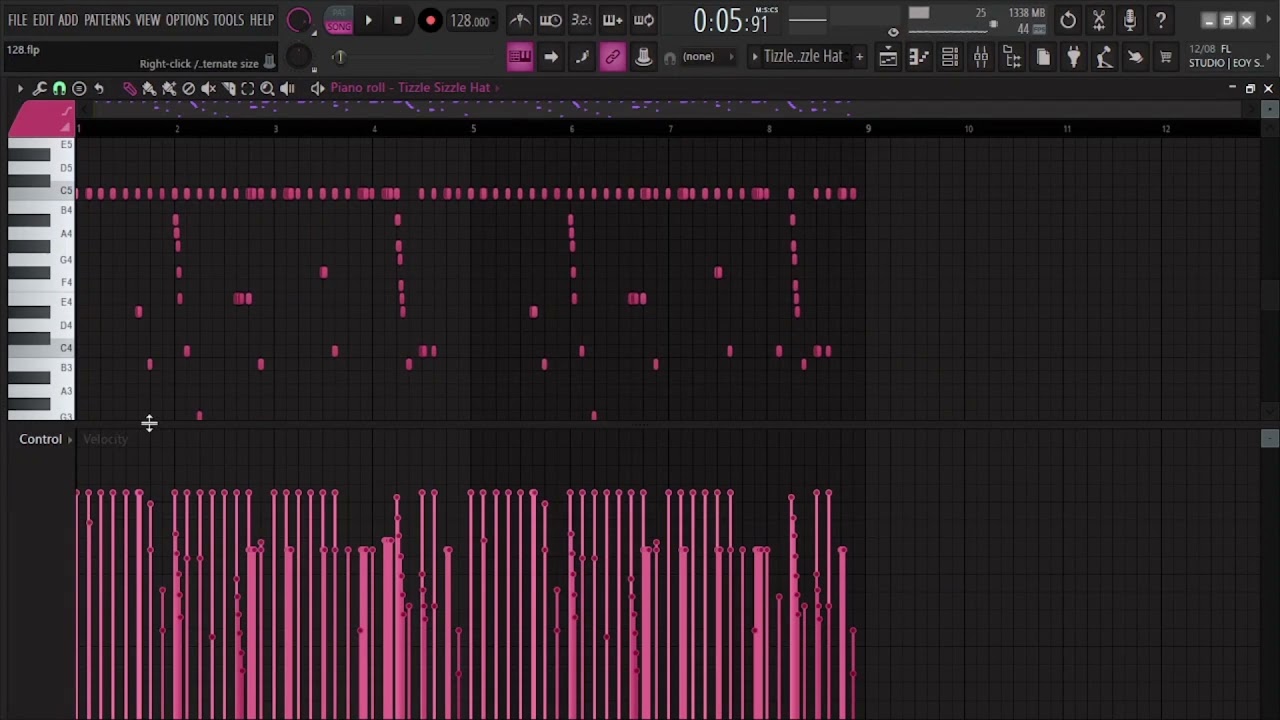Toggle blend overdub recording
This screenshot has height=720, width=1280.
tap(613, 20)
